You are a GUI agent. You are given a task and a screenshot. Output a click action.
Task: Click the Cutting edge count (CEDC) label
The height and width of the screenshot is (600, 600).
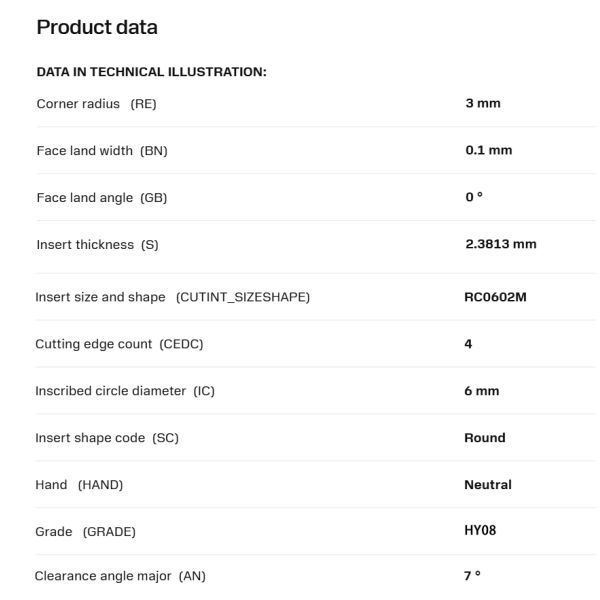[x=119, y=344]
